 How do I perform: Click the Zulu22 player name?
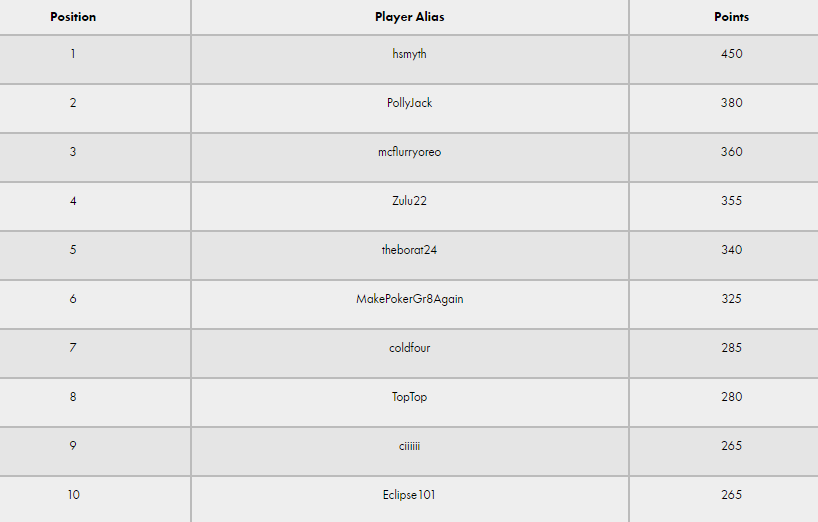click(x=410, y=201)
